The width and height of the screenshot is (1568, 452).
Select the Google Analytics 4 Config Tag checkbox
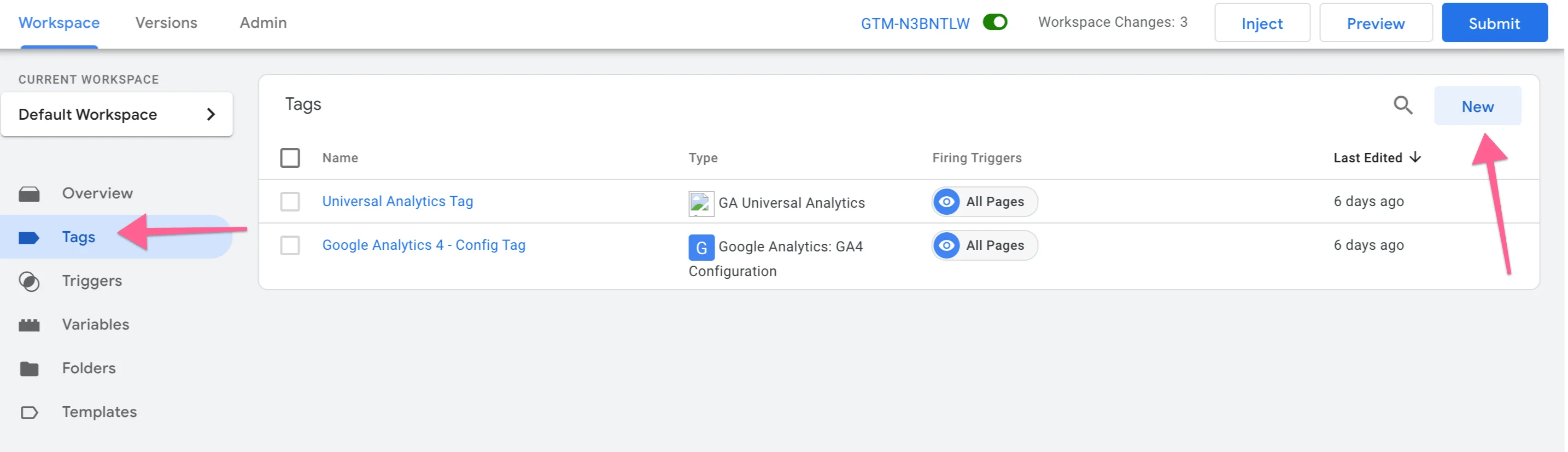point(290,246)
